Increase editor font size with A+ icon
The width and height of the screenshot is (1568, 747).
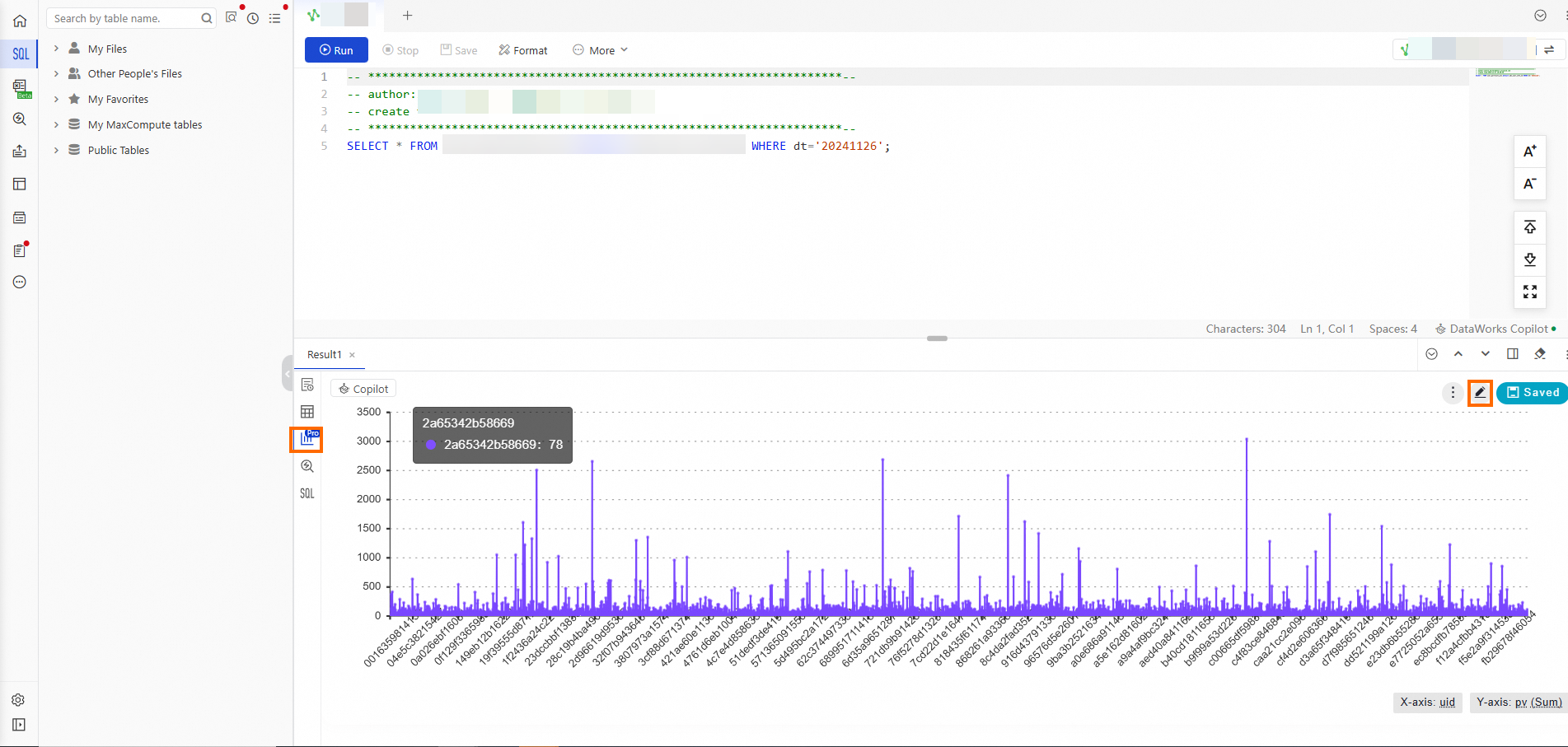1529,151
